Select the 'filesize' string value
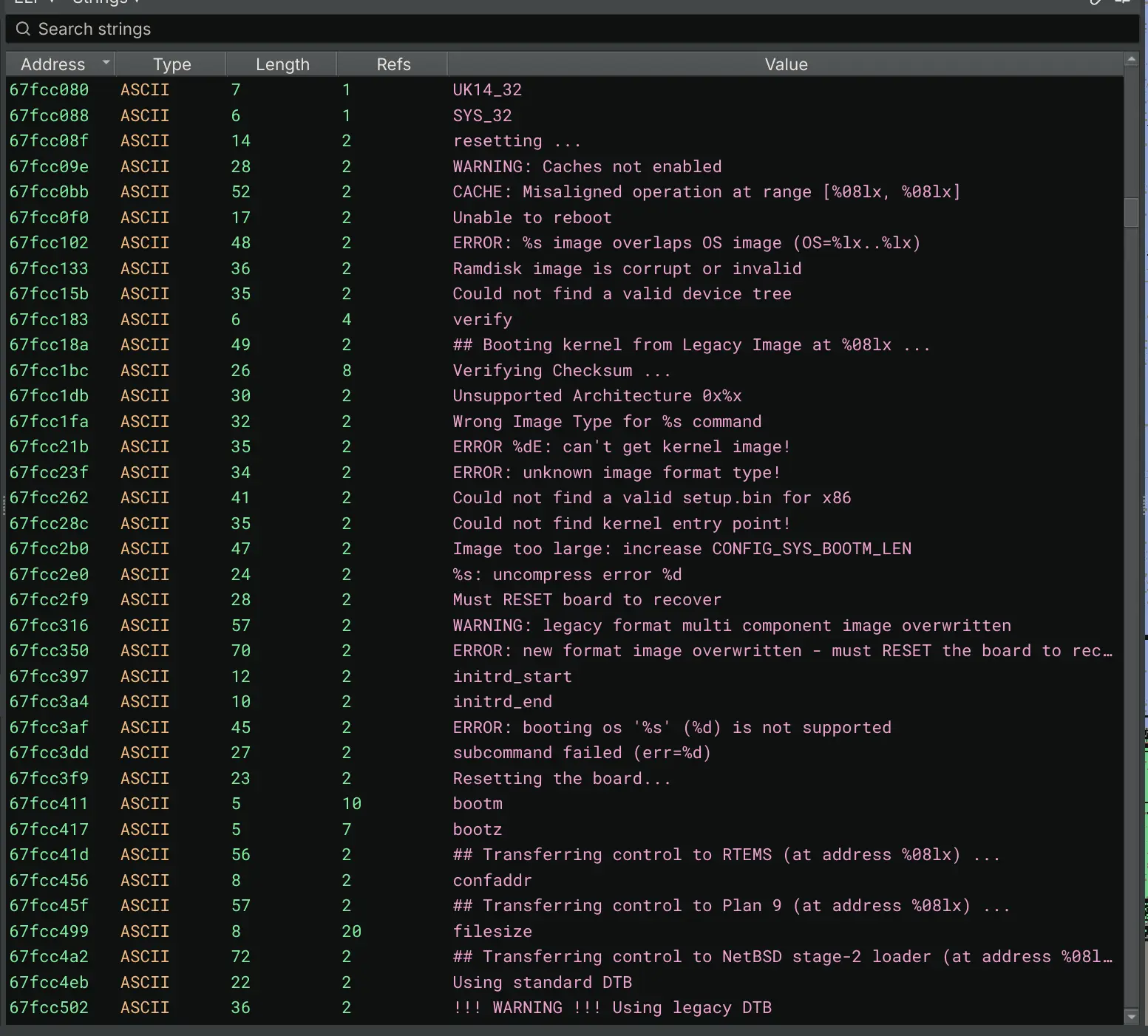 point(492,931)
